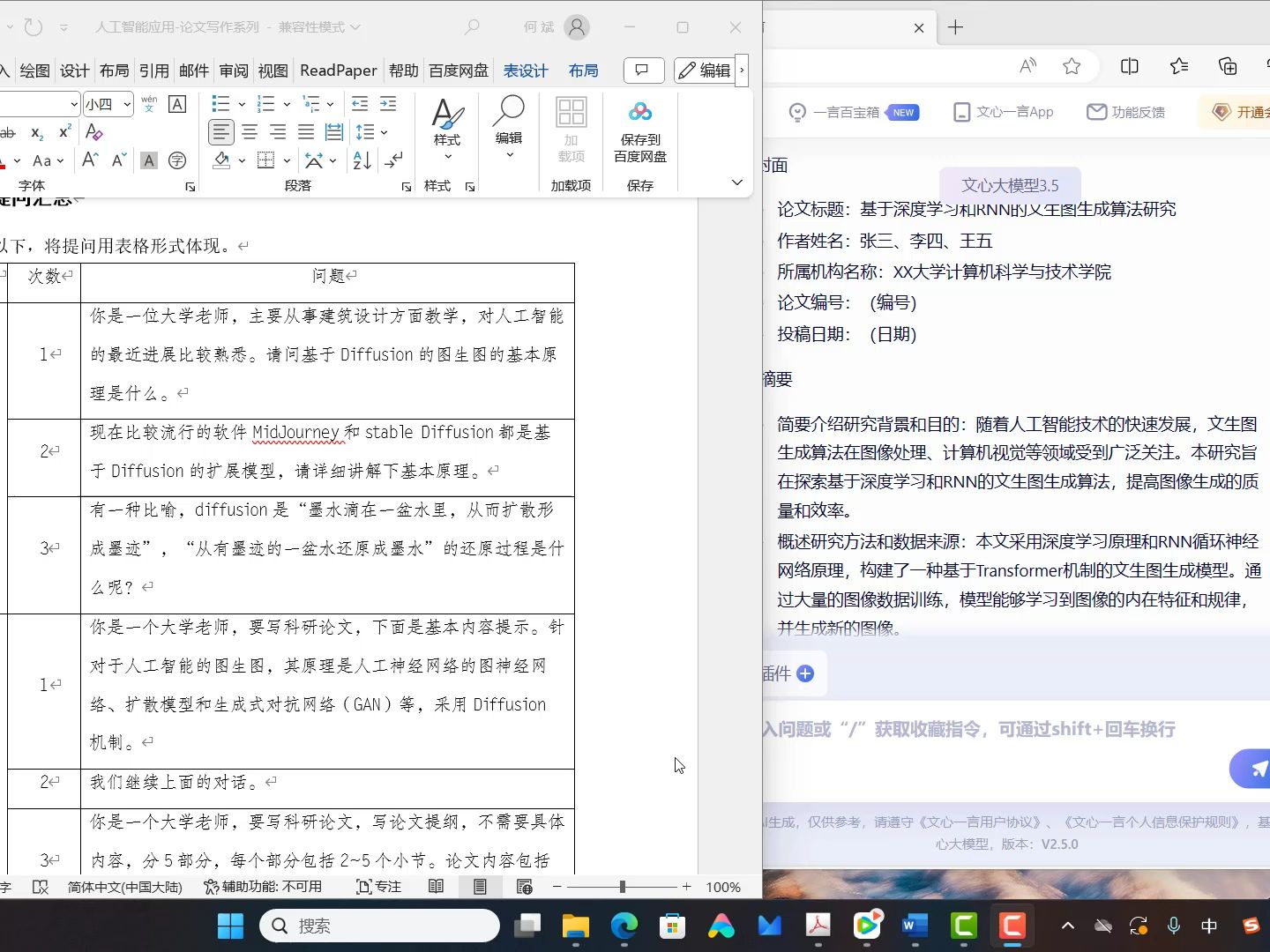The image size is (1270, 952).
Task: Open the browser collections icon
Action: (1228, 66)
